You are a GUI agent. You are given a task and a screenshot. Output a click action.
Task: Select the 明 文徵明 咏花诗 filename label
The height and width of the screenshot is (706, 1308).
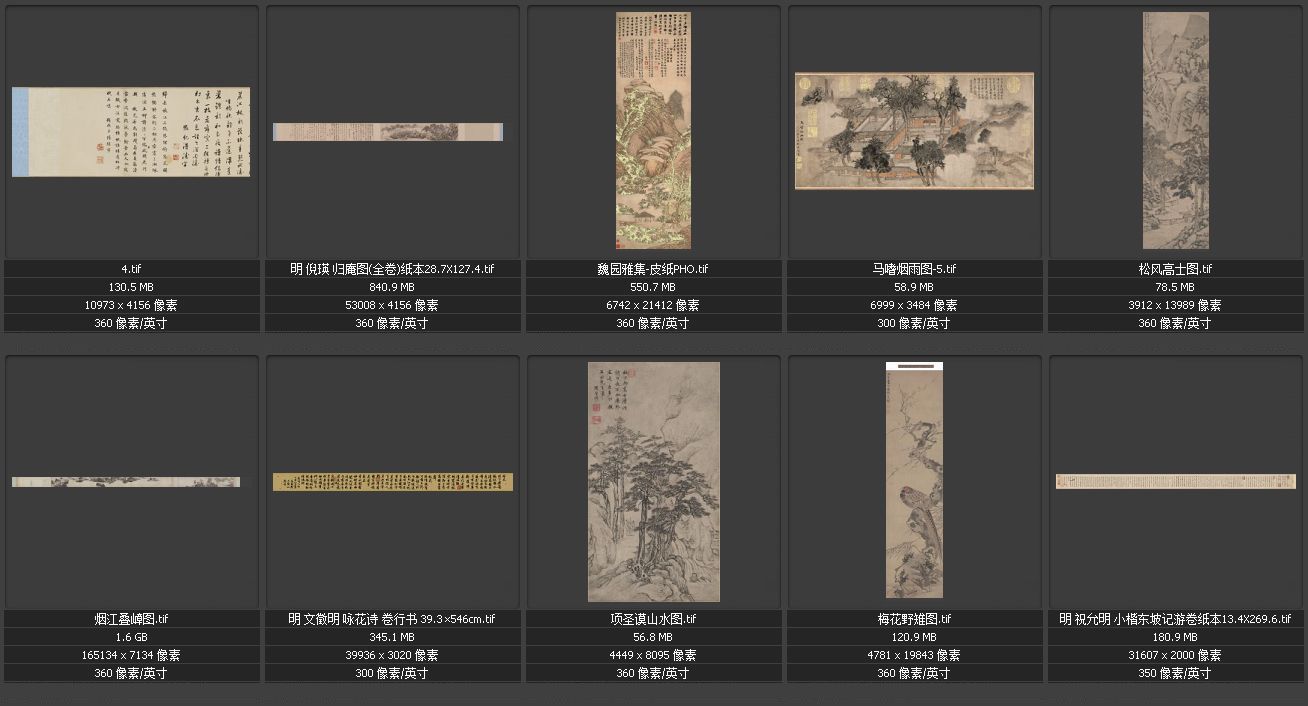[x=392, y=619]
